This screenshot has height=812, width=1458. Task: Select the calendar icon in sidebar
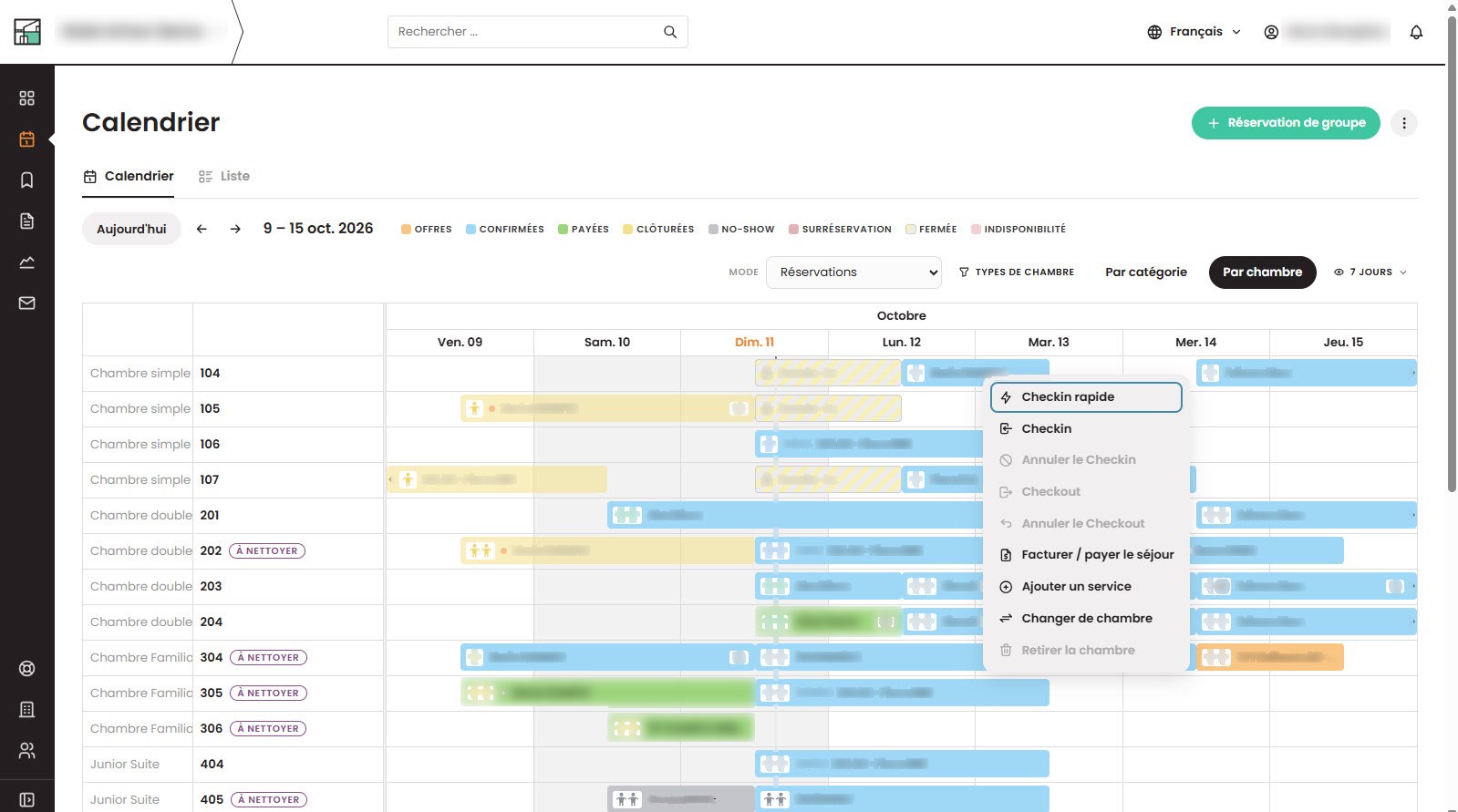tap(27, 139)
